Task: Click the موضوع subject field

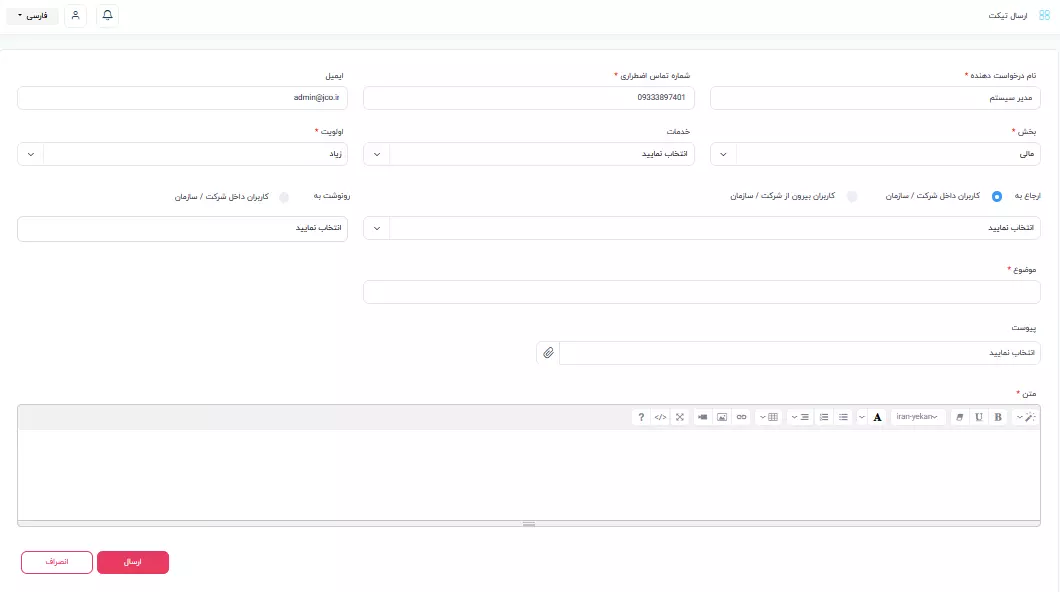Action: coord(702,292)
